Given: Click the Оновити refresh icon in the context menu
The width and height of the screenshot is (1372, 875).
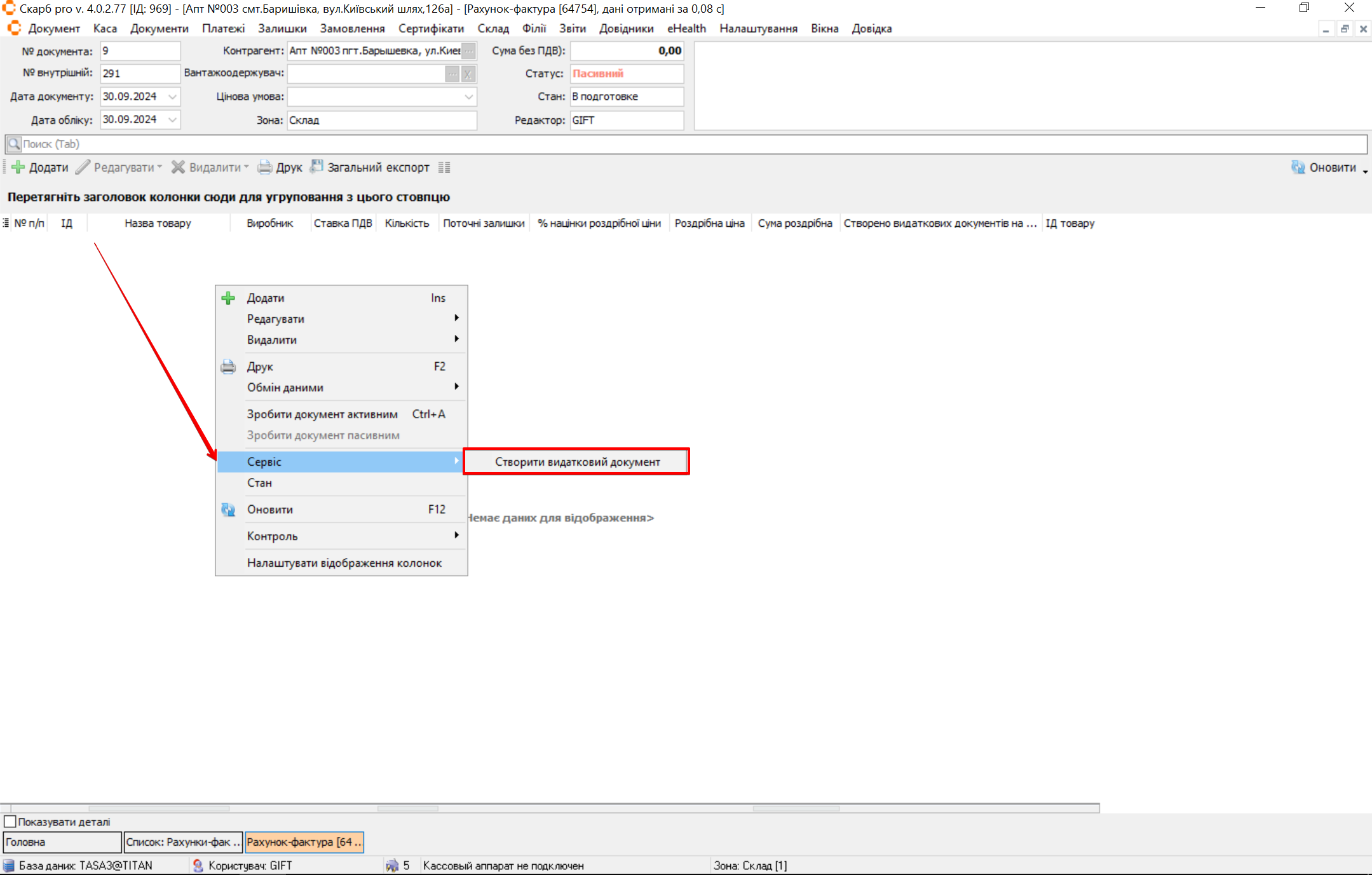Looking at the screenshot, I should pyautogui.click(x=228, y=510).
